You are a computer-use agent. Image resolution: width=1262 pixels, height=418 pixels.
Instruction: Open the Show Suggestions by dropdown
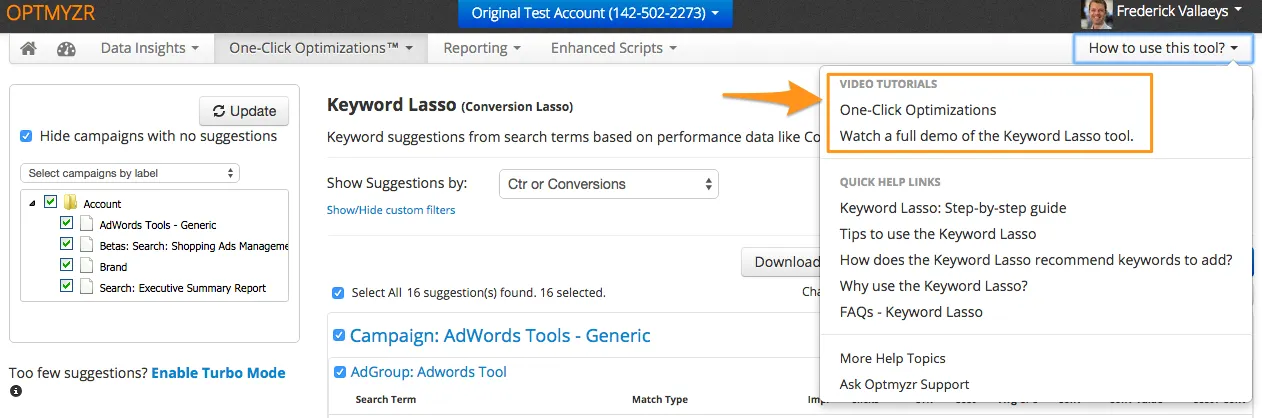point(608,184)
